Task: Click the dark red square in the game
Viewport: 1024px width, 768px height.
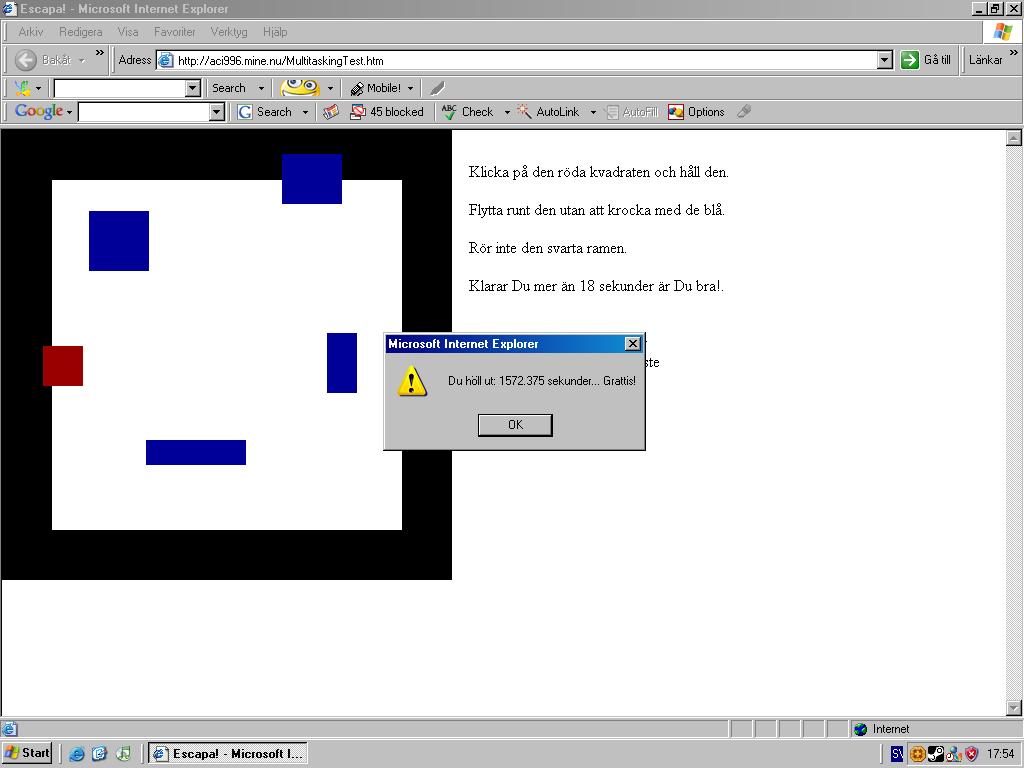Action: pyautogui.click(x=63, y=366)
